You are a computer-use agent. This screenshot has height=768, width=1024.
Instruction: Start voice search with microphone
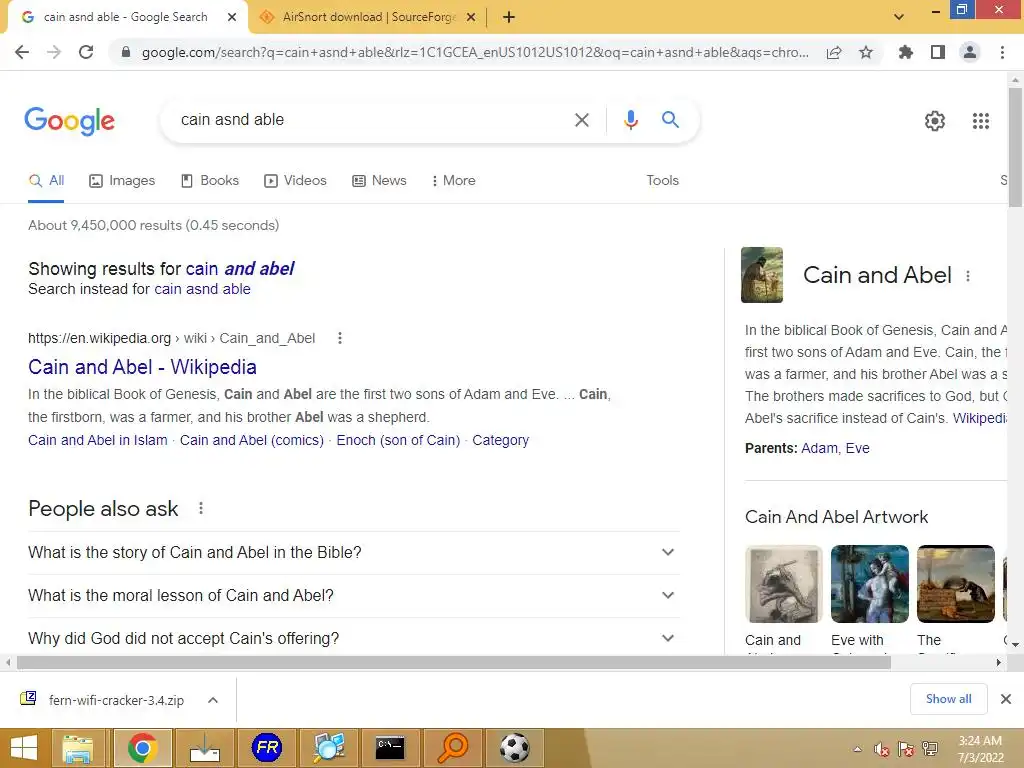click(630, 120)
